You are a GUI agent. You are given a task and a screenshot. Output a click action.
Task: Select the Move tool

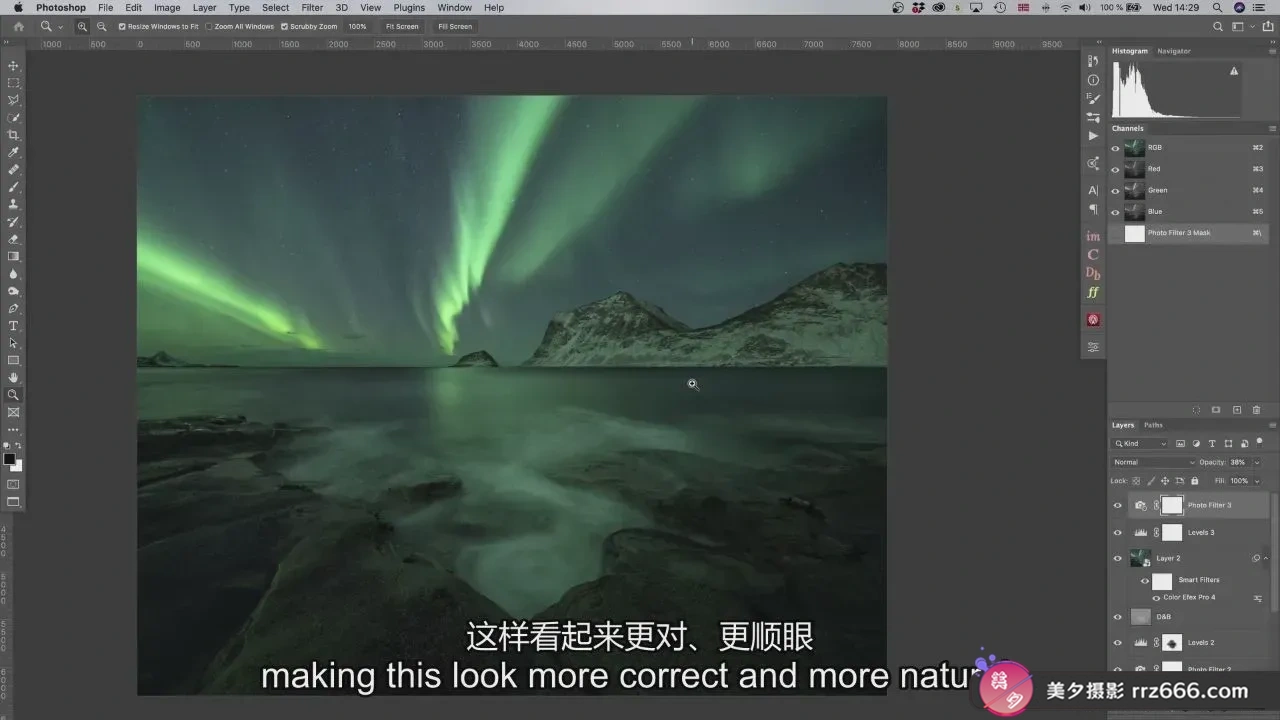[x=13, y=65]
